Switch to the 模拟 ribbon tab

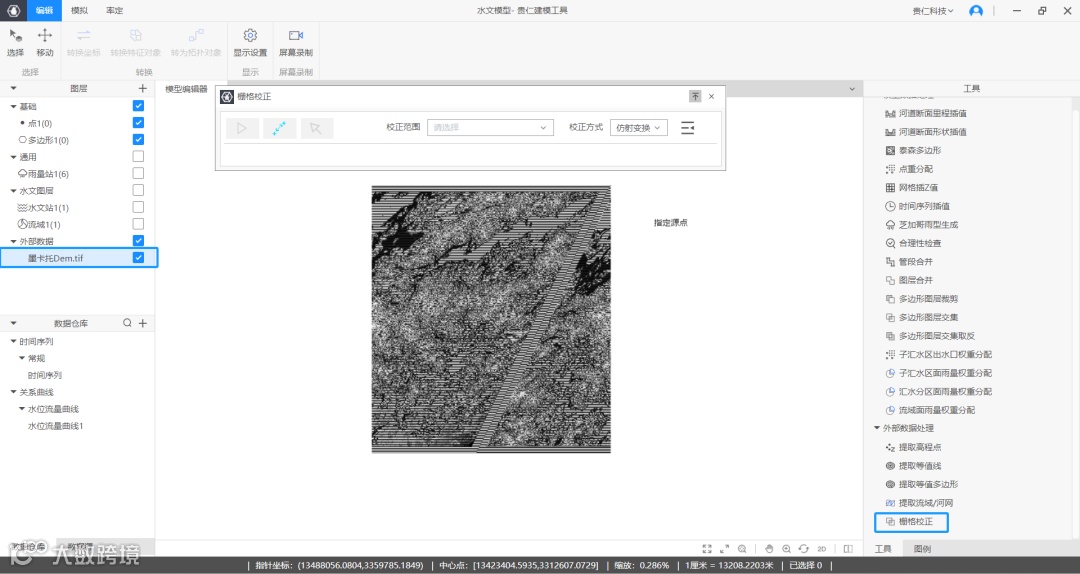79,10
